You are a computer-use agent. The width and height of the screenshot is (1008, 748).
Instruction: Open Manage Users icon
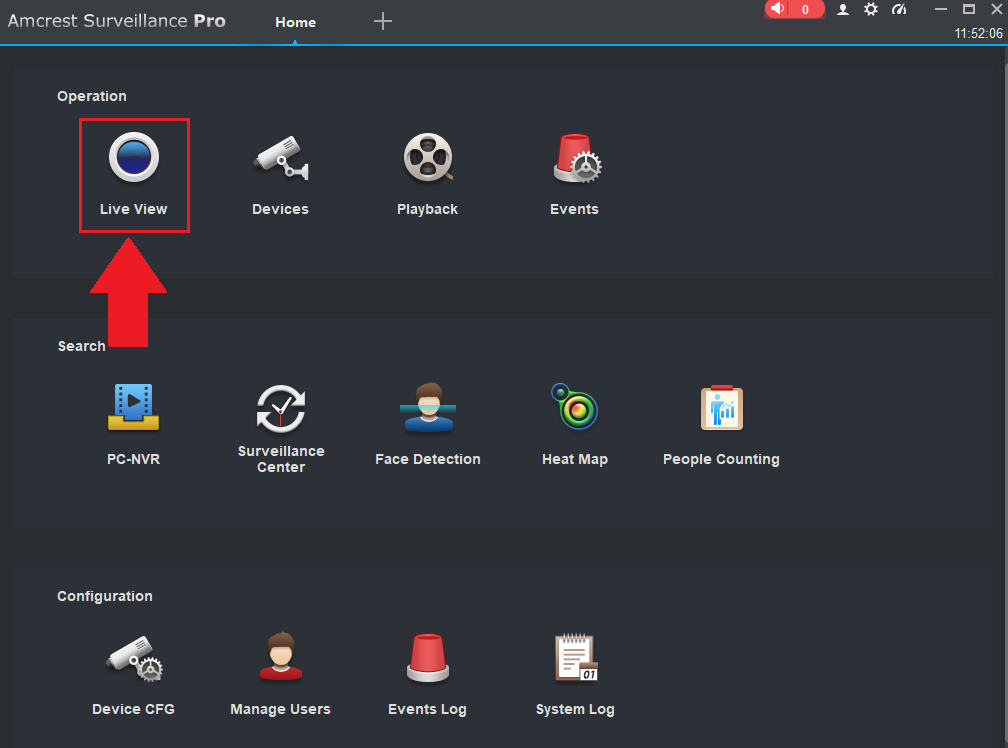click(280, 658)
